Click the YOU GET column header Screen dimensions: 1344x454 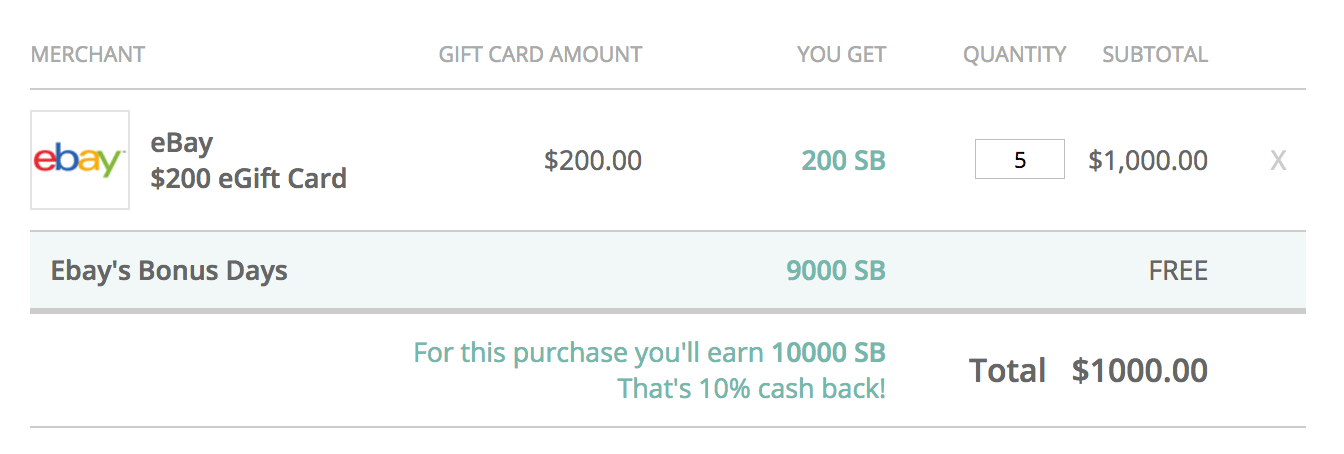(x=842, y=54)
